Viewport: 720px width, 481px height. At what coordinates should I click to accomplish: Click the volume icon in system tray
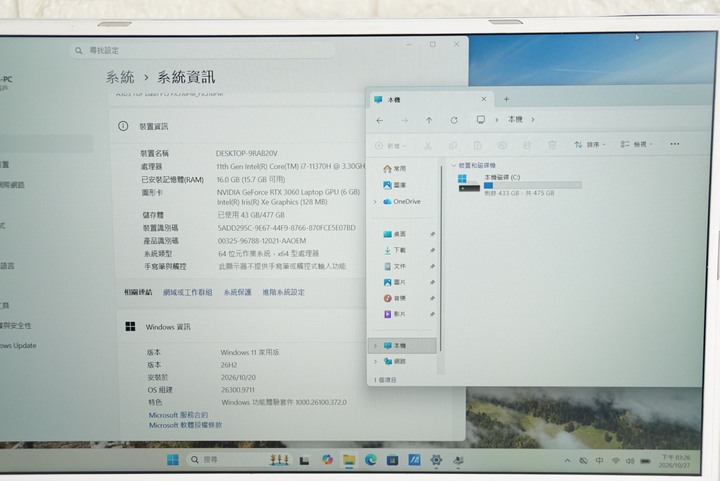coord(630,461)
